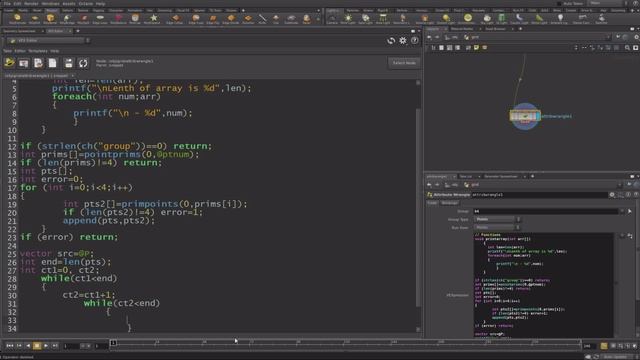Select the Edge Loop shelf tool
640x360 pixels.
[100, 19]
